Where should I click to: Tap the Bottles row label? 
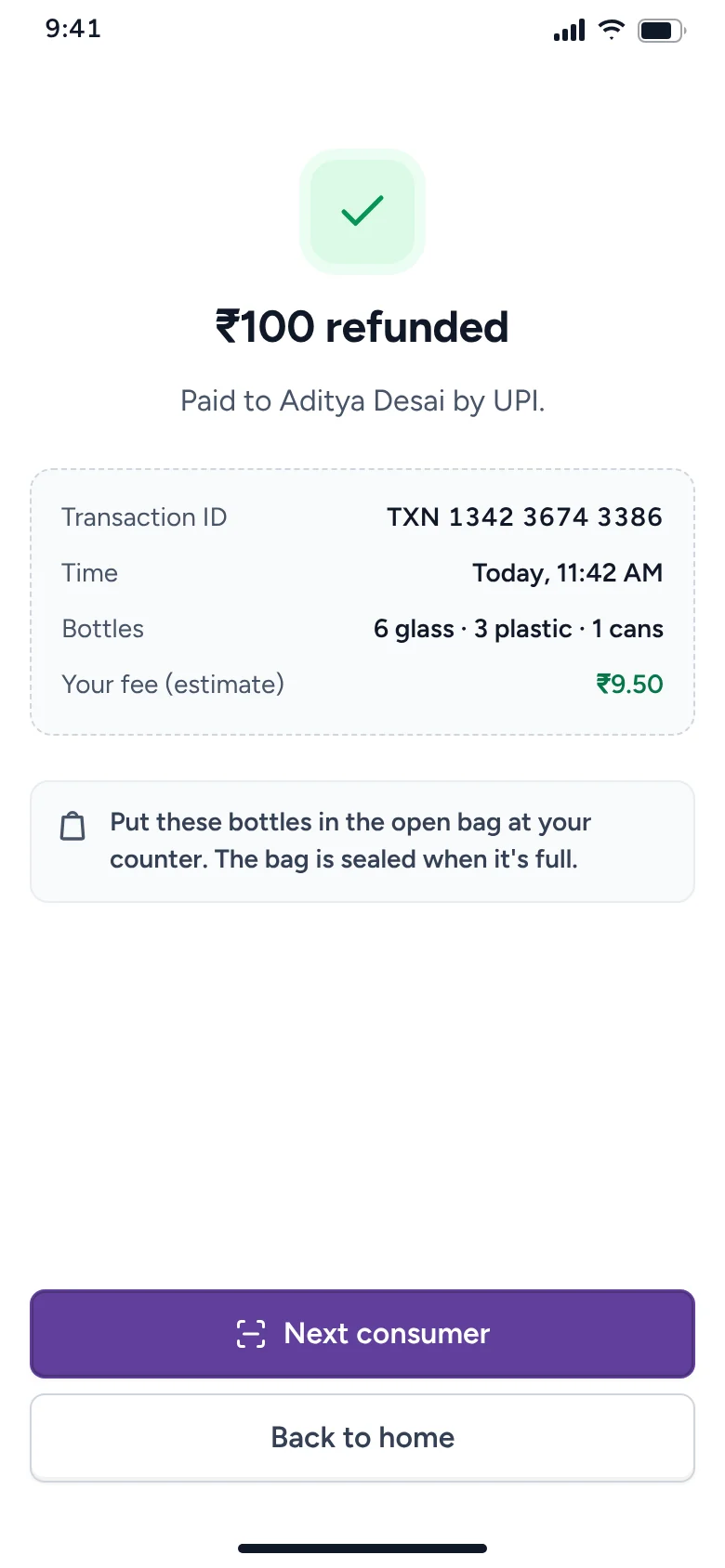click(x=102, y=629)
